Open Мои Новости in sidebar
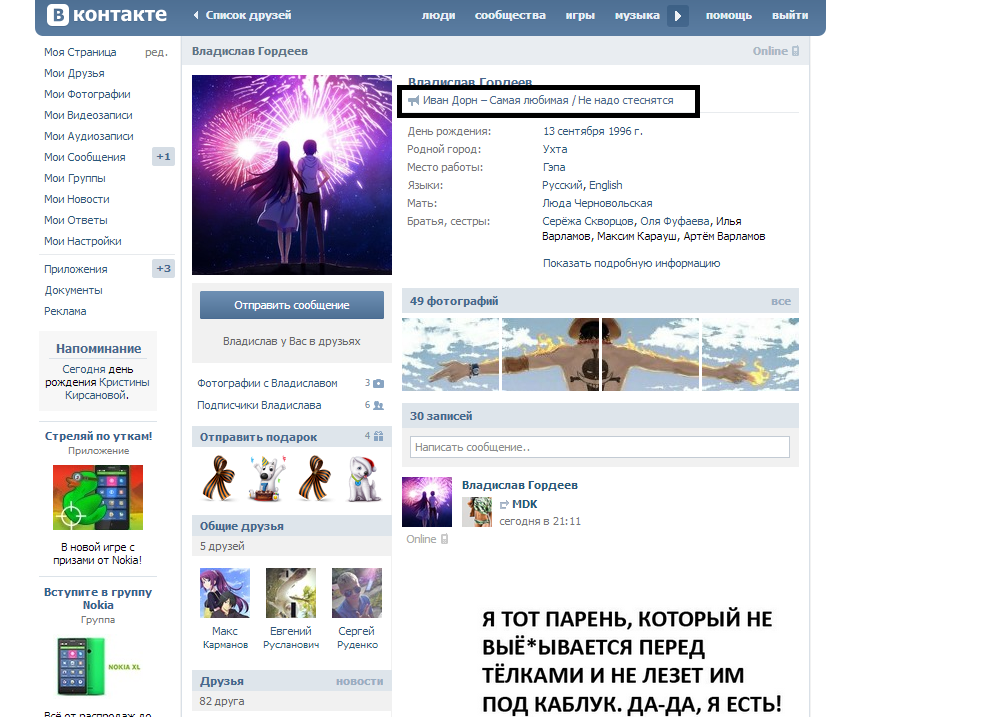 click(77, 199)
